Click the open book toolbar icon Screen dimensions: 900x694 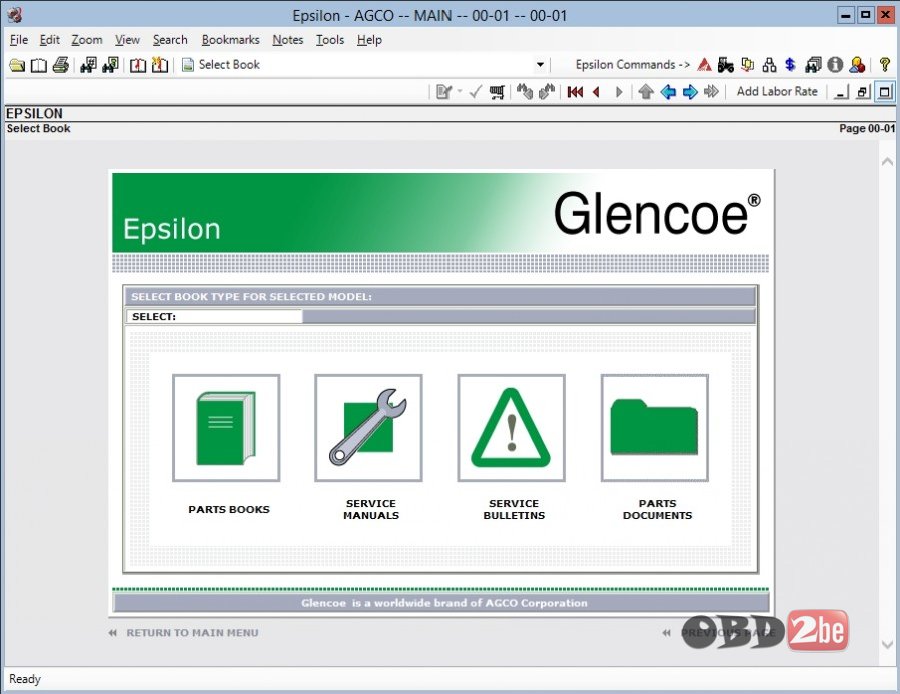(x=38, y=65)
